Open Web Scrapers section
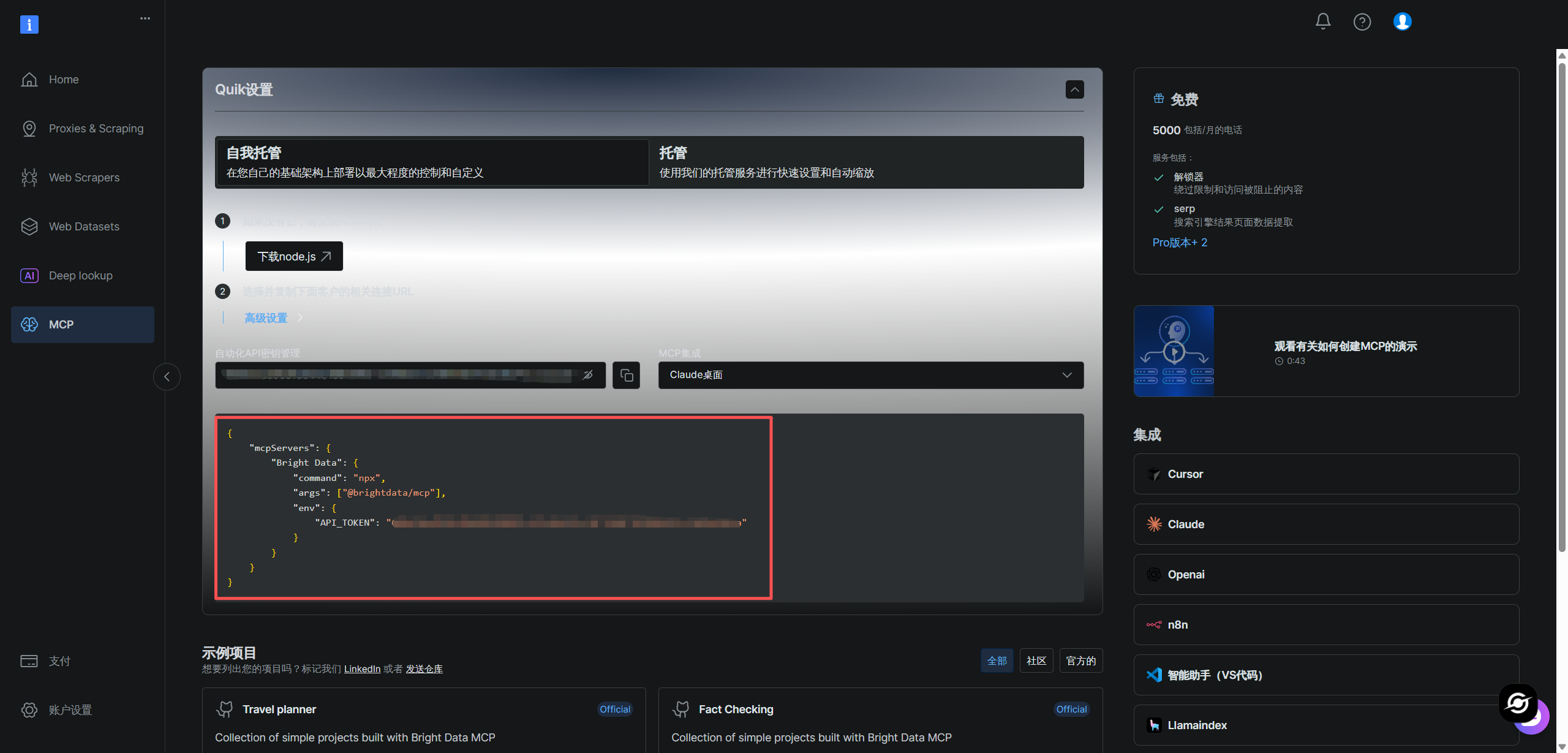This screenshot has width=1568, height=753. point(83,178)
